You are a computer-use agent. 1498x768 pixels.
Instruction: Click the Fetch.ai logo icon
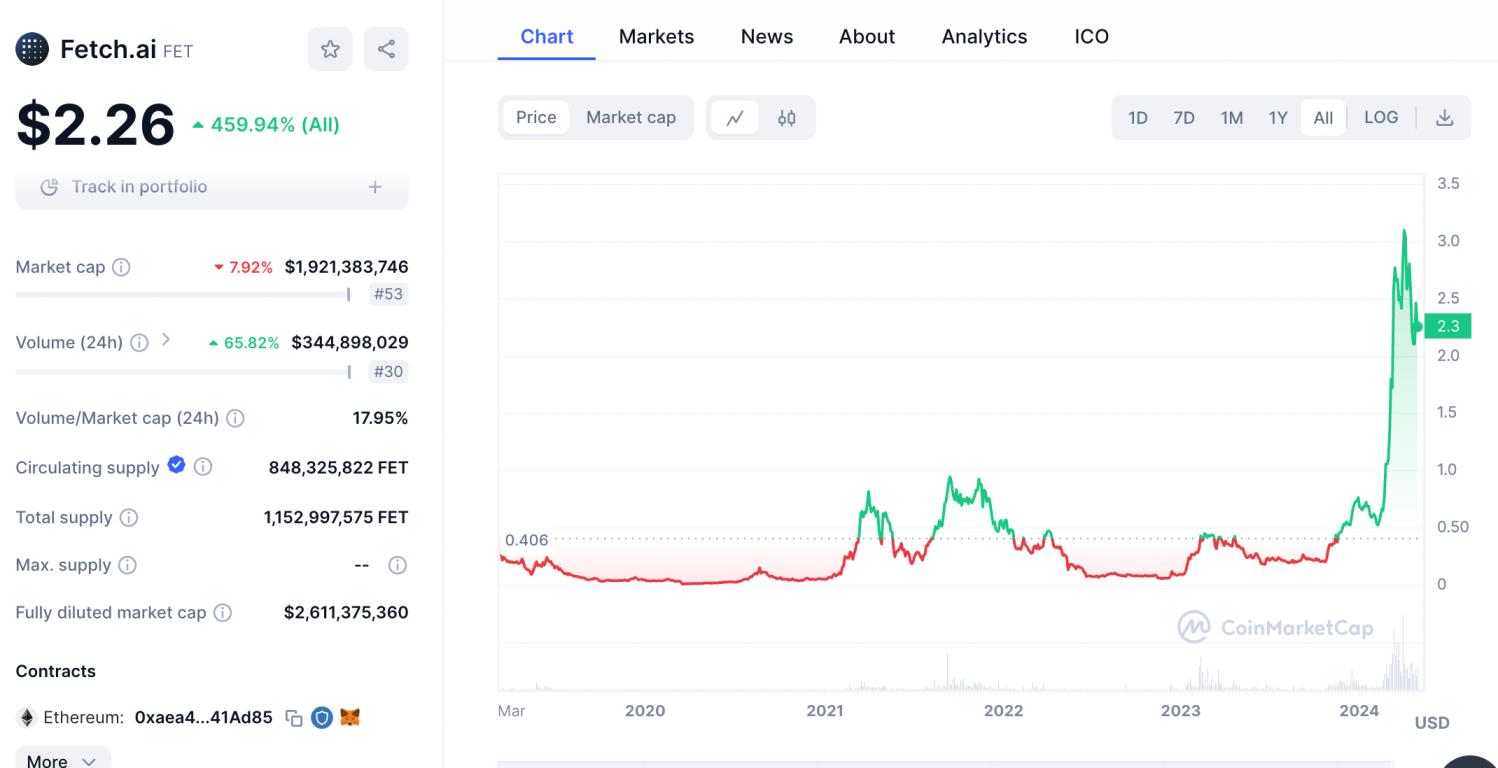coord(32,49)
